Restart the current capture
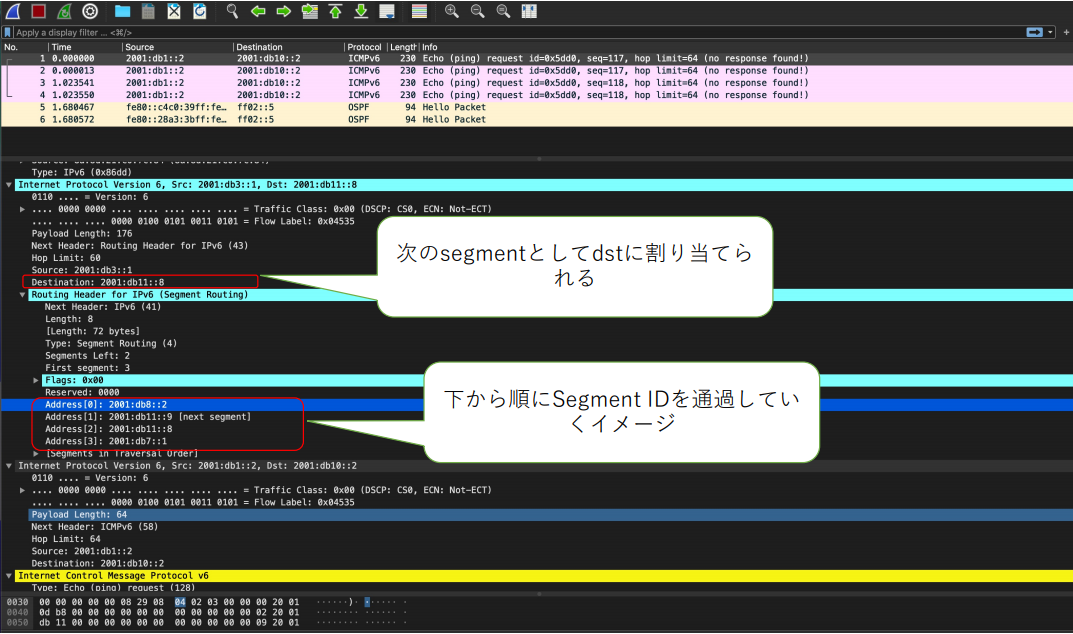This screenshot has width=1073, height=634. pos(65,11)
